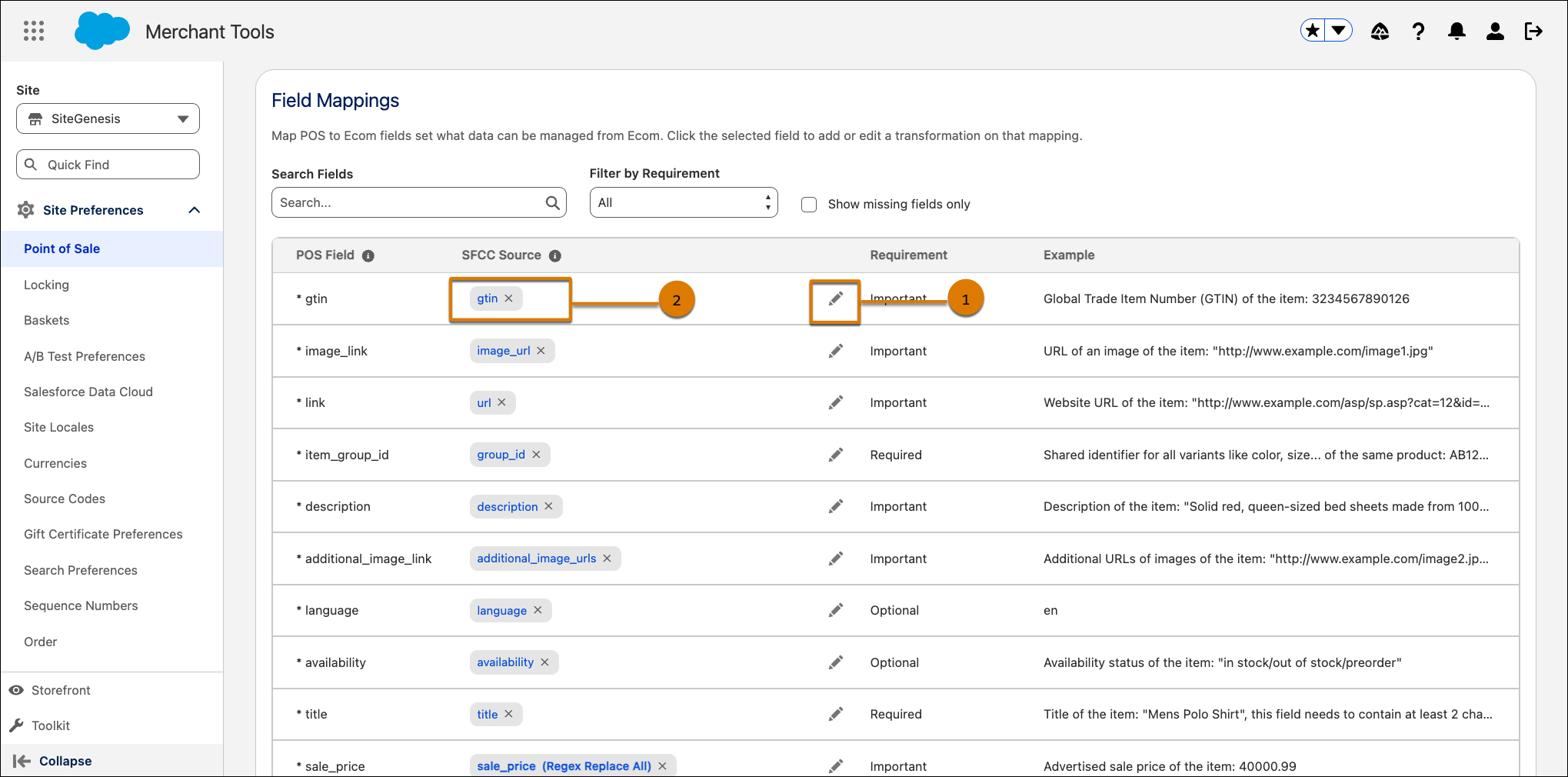Remove the additional_image_urls mapping pill
Viewport: 1568px width, 777px height.
[x=607, y=559]
